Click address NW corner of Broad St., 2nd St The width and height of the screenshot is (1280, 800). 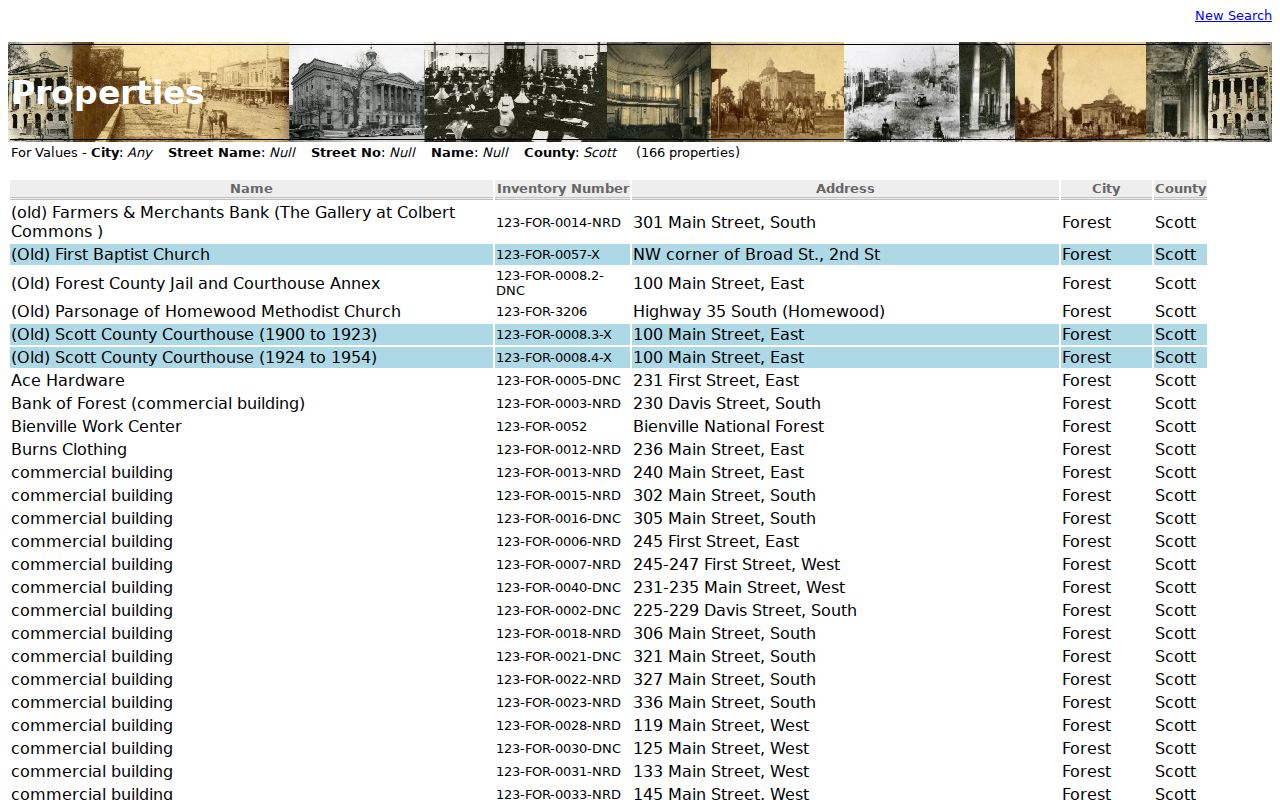click(x=756, y=254)
